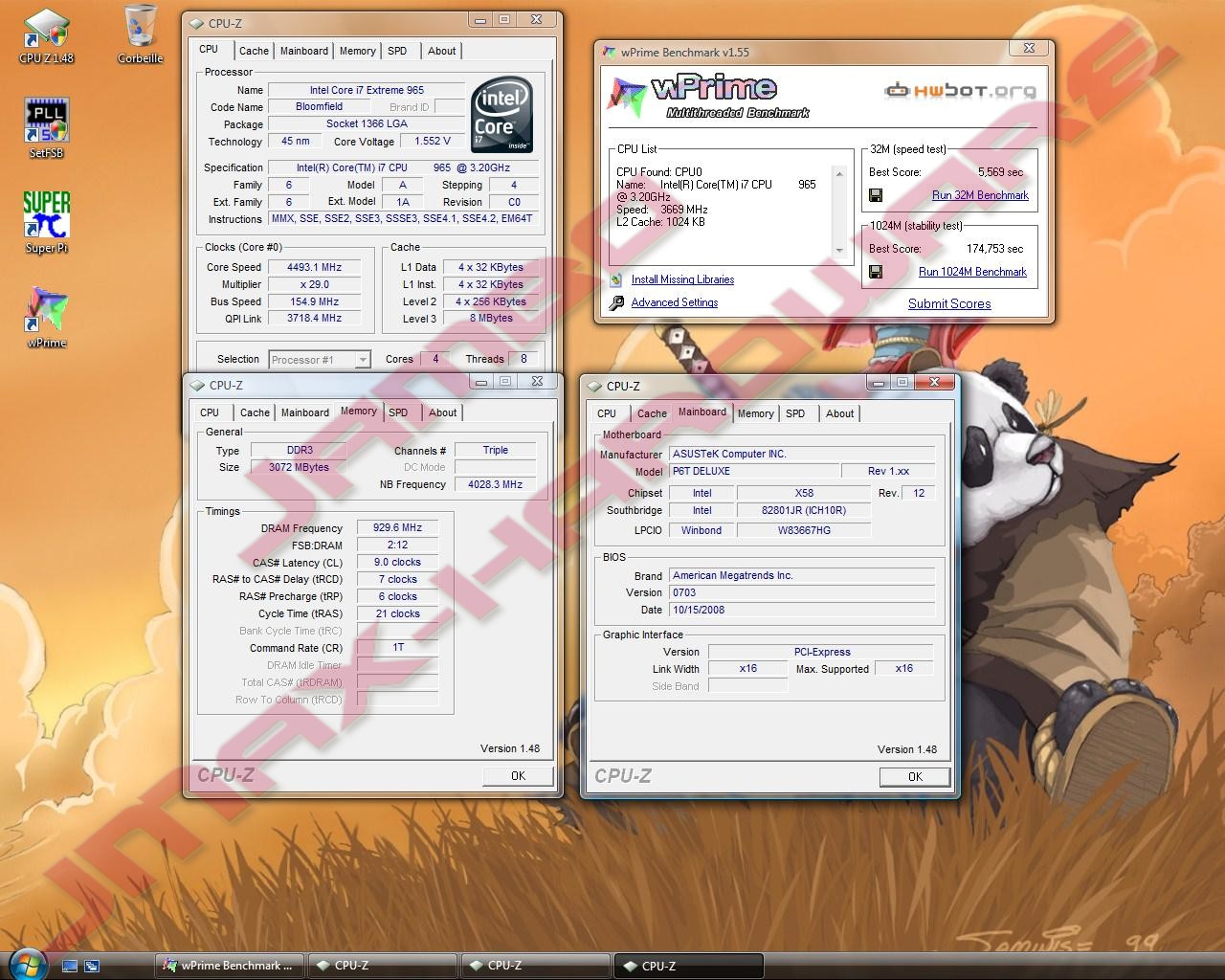This screenshot has width=1225, height=980.
Task: Click the scroll down arrow in CPU List
Action: [x=839, y=251]
